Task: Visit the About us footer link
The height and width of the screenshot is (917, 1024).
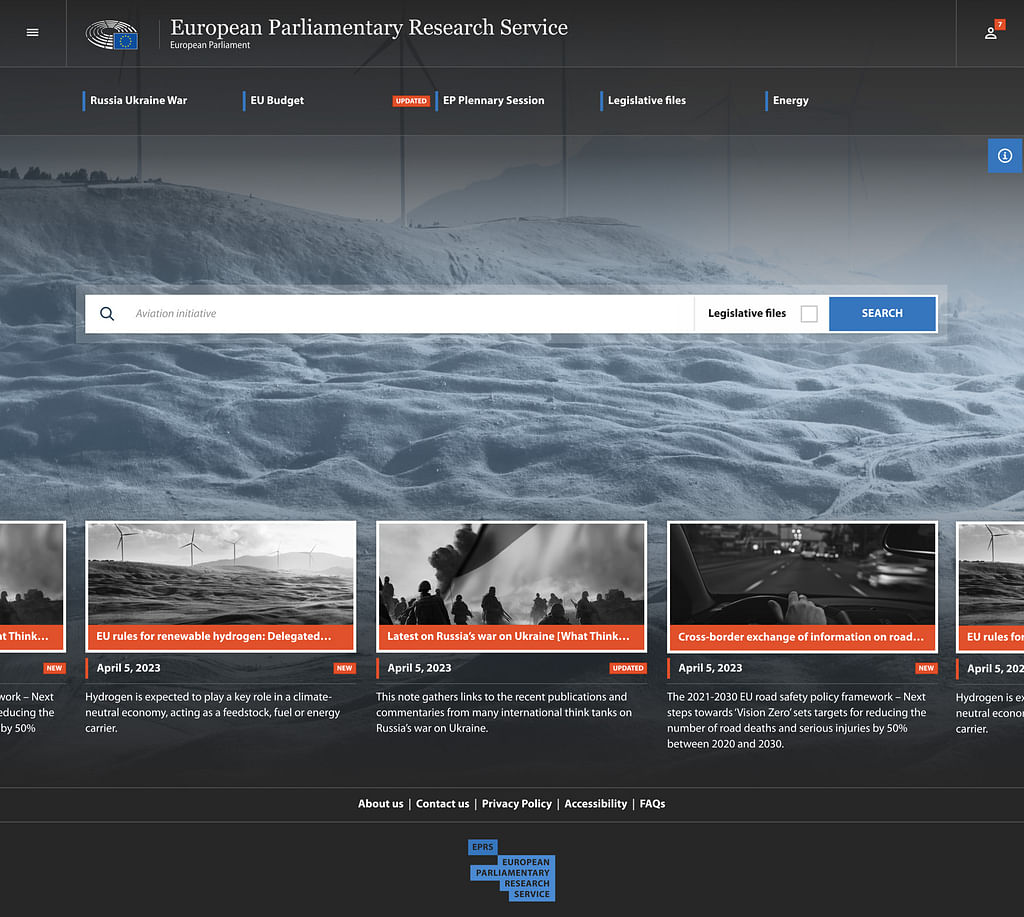Action: [x=380, y=804]
